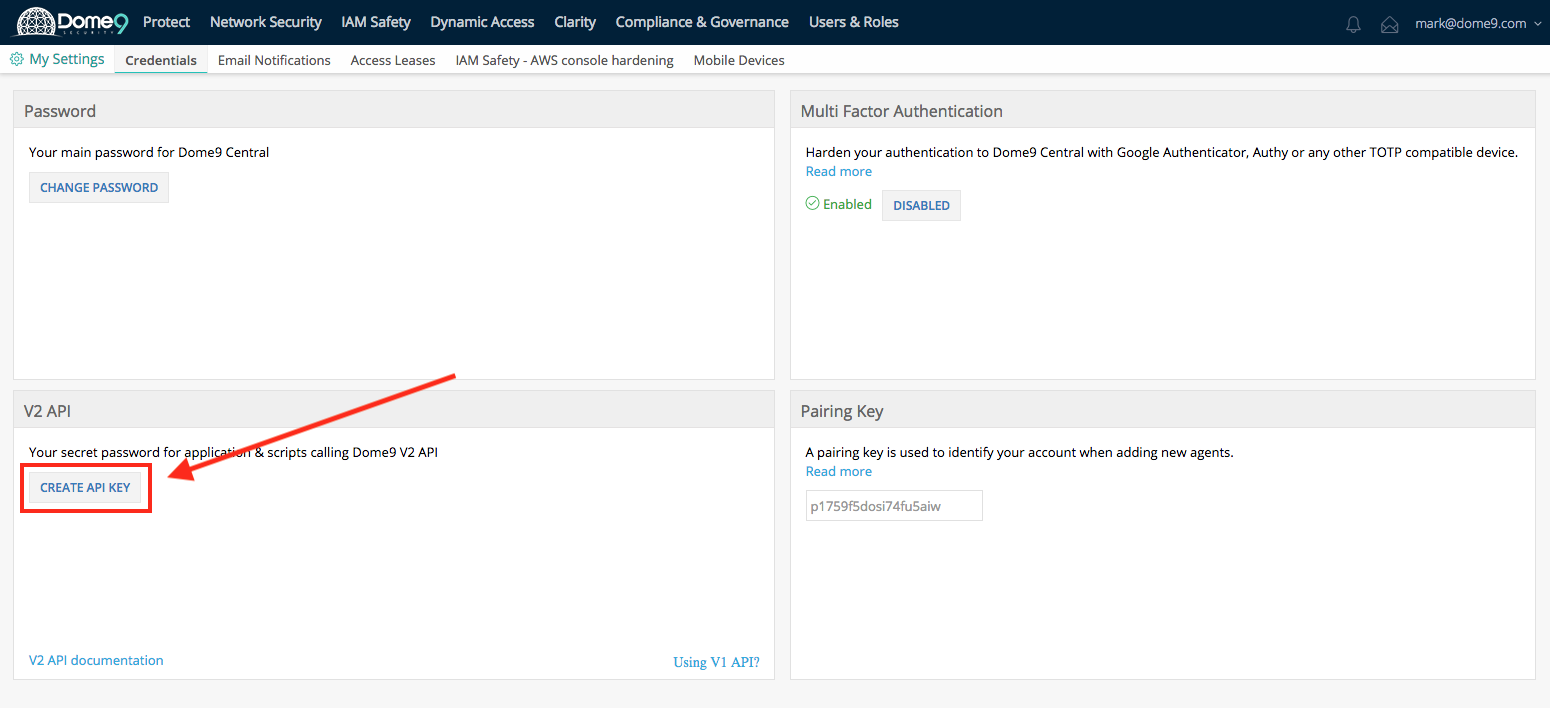1550x708 pixels.
Task: Click the Create API Key button
Action: point(85,487)
